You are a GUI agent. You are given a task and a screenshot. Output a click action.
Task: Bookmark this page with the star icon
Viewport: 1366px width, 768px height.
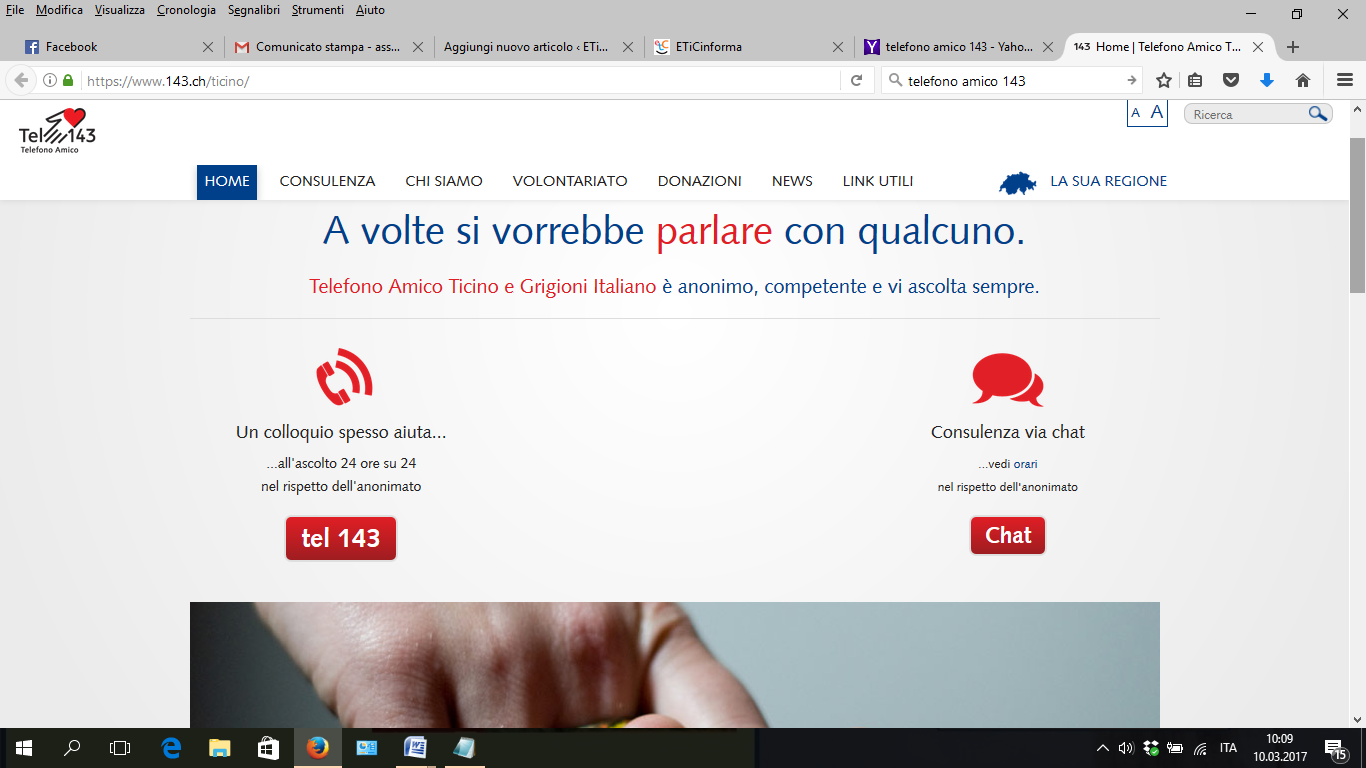pyautogui.click(x=1164, y=81)
